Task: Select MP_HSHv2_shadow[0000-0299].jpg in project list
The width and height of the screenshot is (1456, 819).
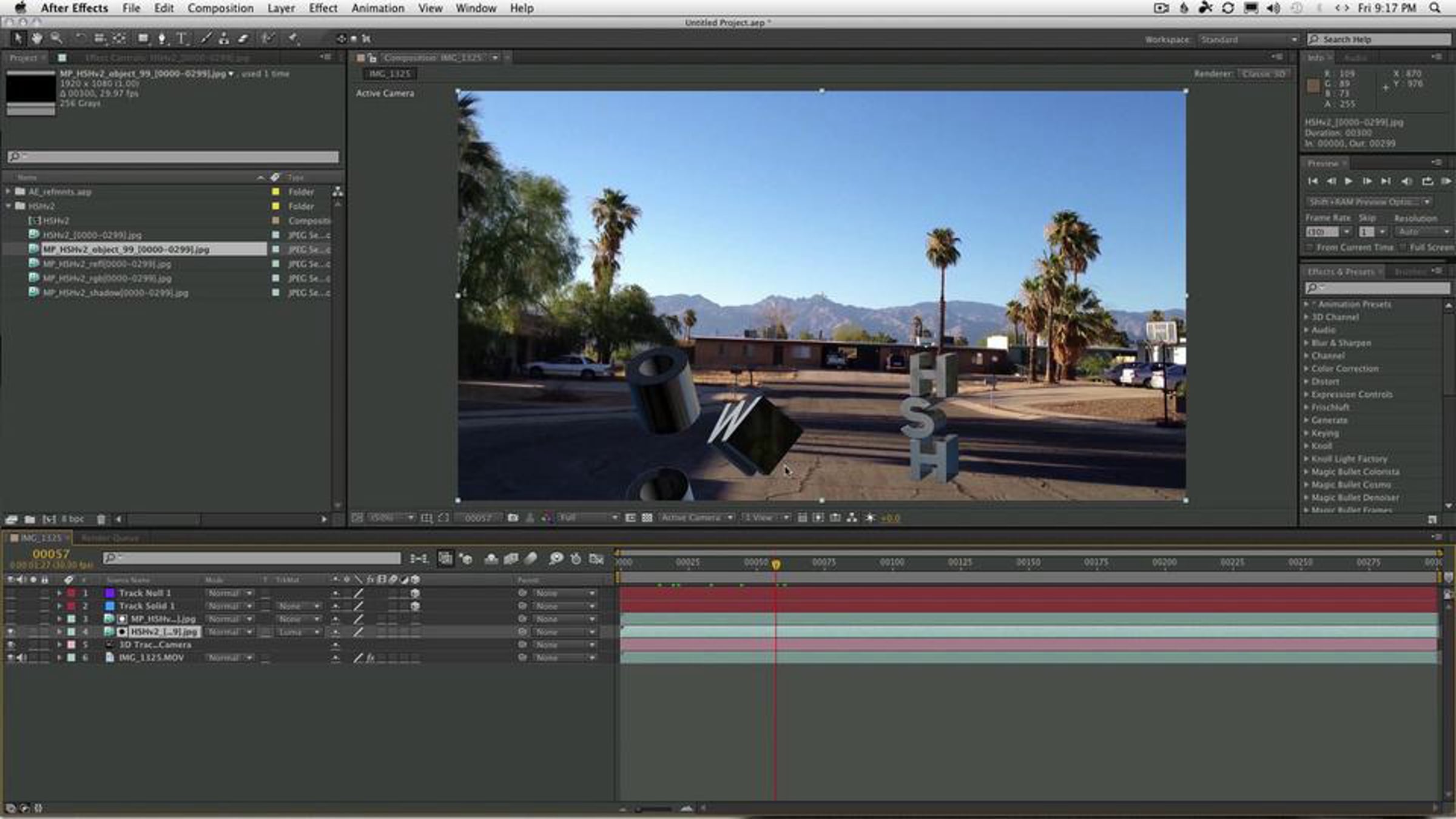Action: point(115,293)
